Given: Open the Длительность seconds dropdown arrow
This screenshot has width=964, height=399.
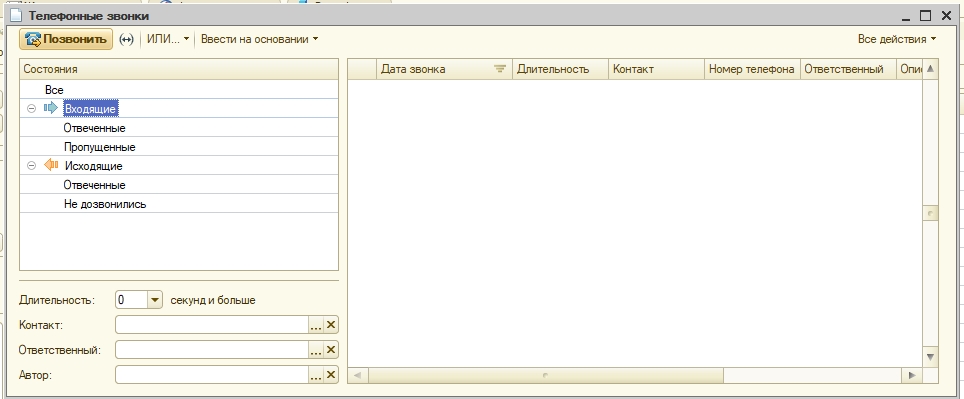Looking at the screenshot, I should pyautogui.click(x=155, y=300).
